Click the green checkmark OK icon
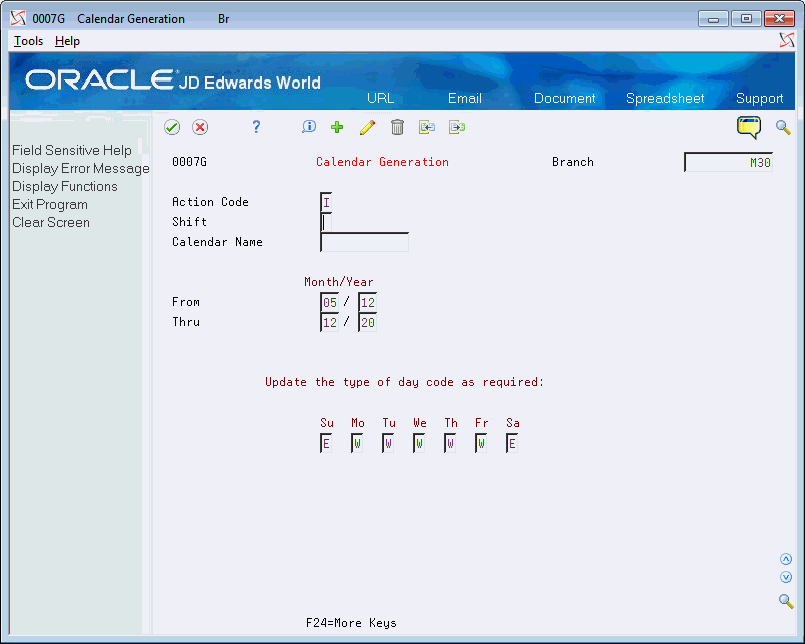This screenshot has width=805, height=644. pos(172,127)
